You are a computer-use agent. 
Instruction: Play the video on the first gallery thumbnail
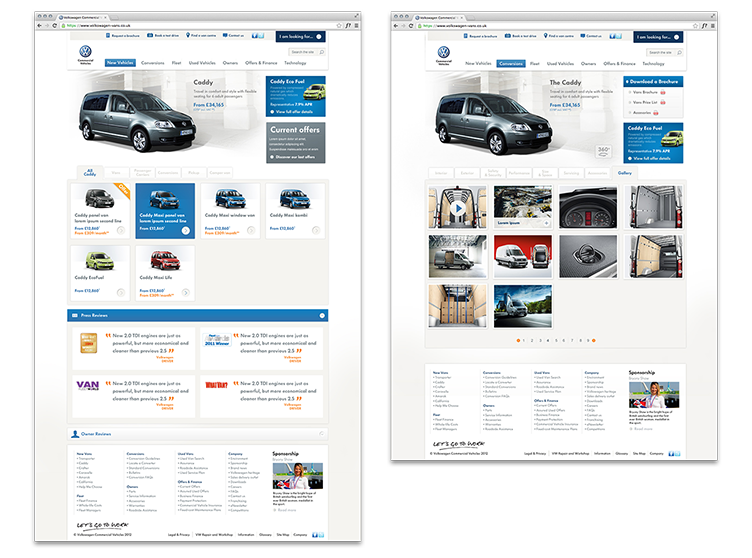pos(458,208)
